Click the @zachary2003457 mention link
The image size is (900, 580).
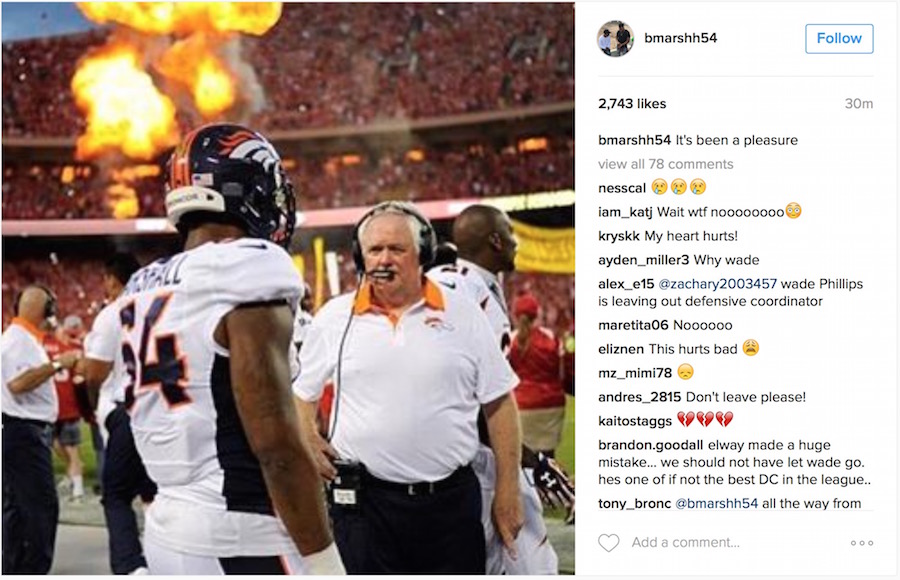pos(717,284)
